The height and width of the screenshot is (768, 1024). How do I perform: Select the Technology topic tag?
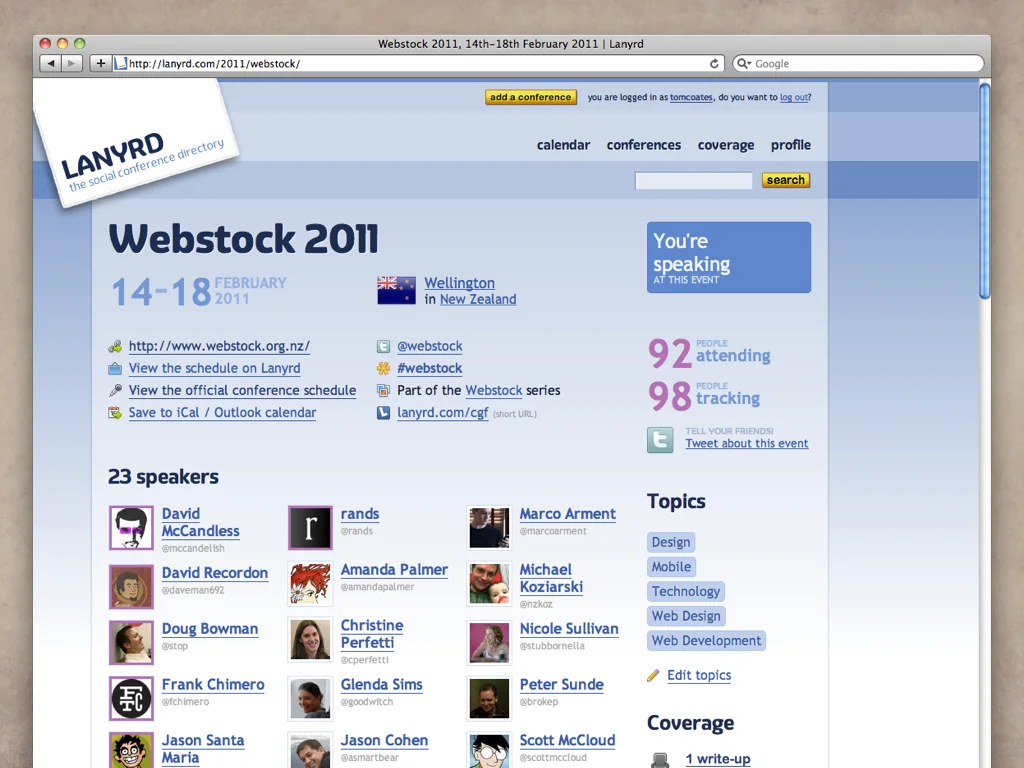[686, 591]
